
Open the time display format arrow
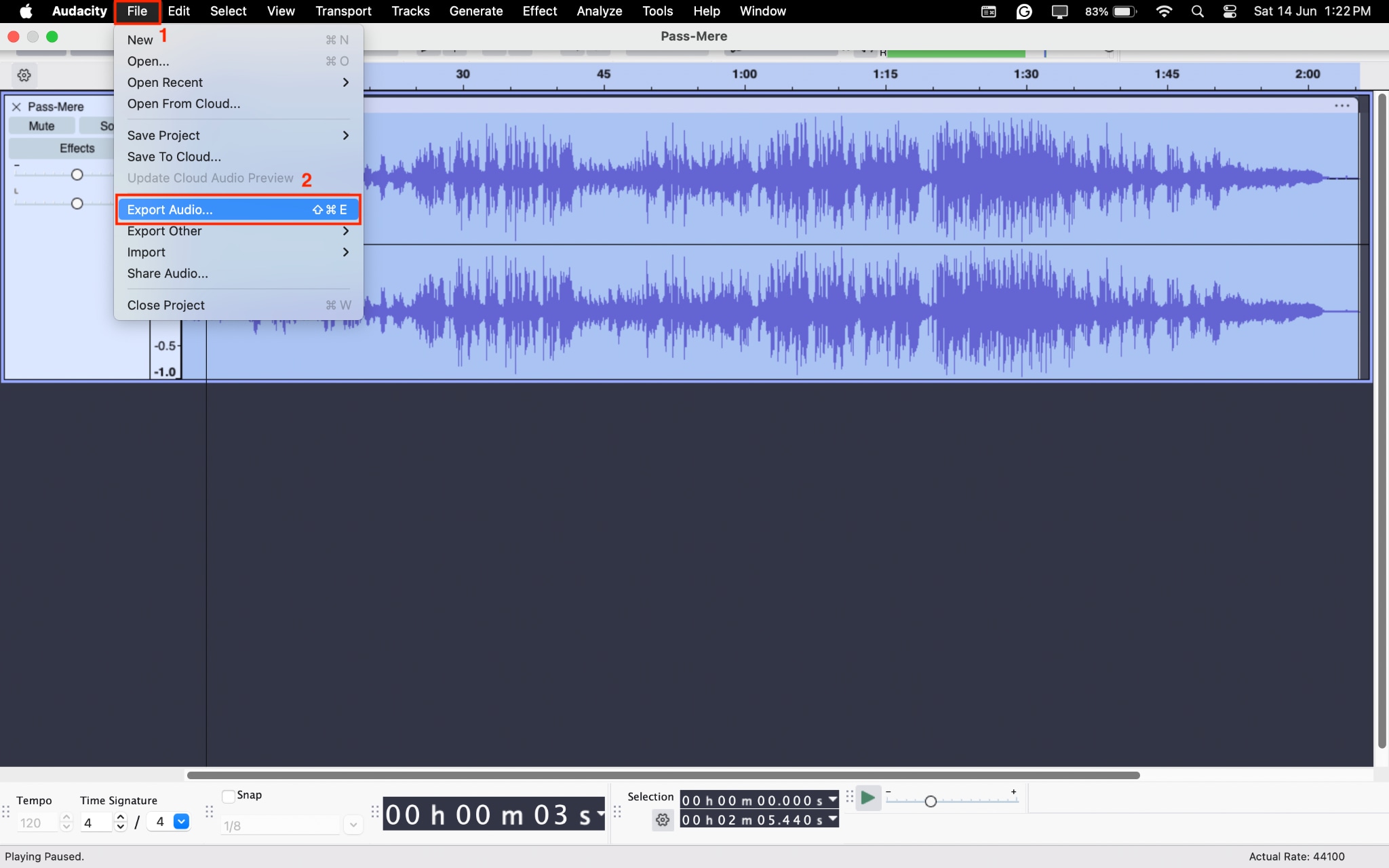[x=600, y=813]
